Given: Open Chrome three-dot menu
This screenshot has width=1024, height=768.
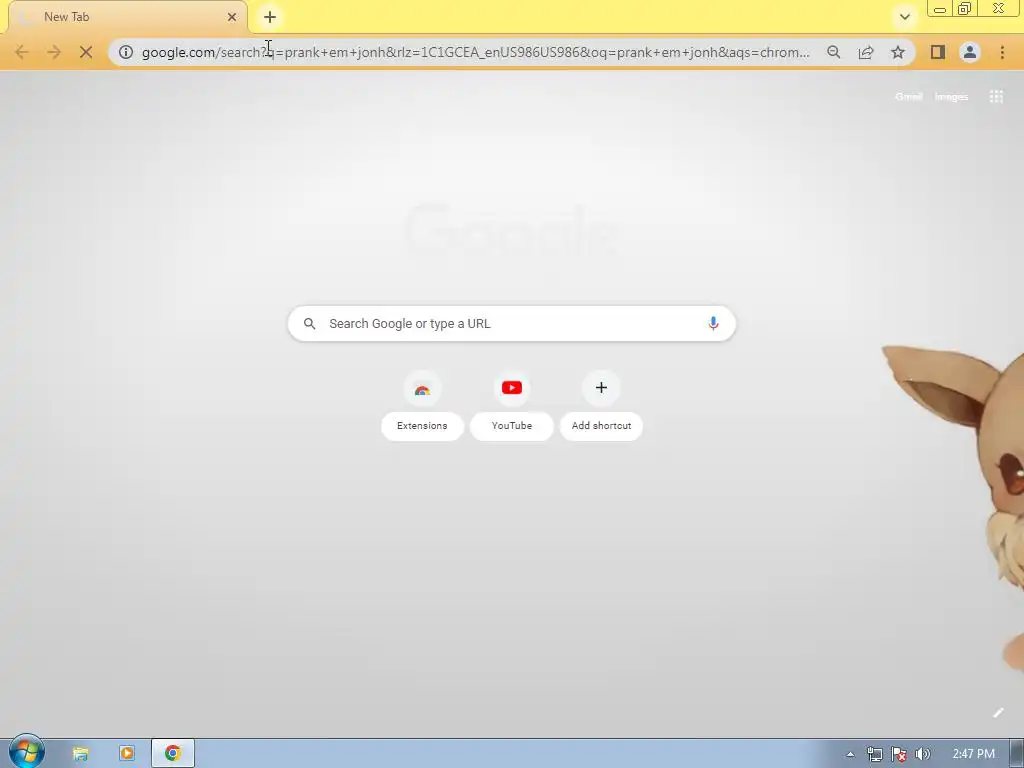Looking at the screenshot, I should pos(1002,52).
